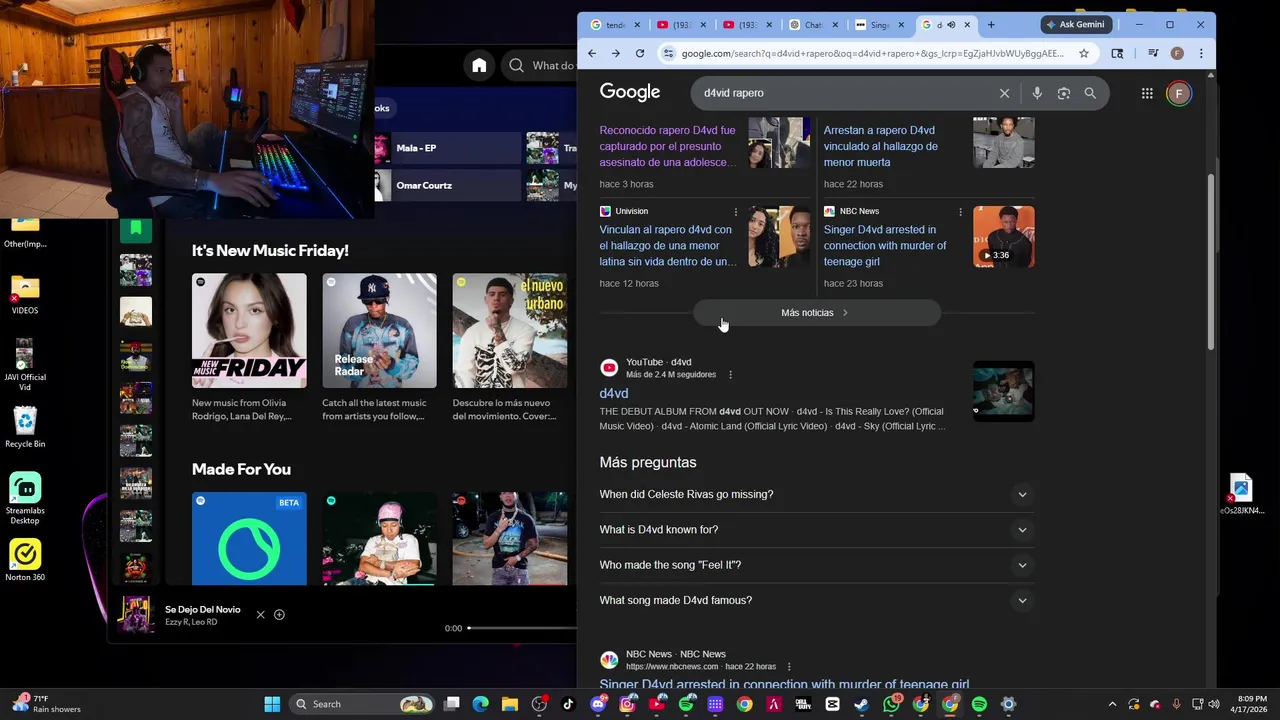Open the VIDEOS folder on desktop
The height and width of the screenshot is (720, 1280).
tap(25, 295)
